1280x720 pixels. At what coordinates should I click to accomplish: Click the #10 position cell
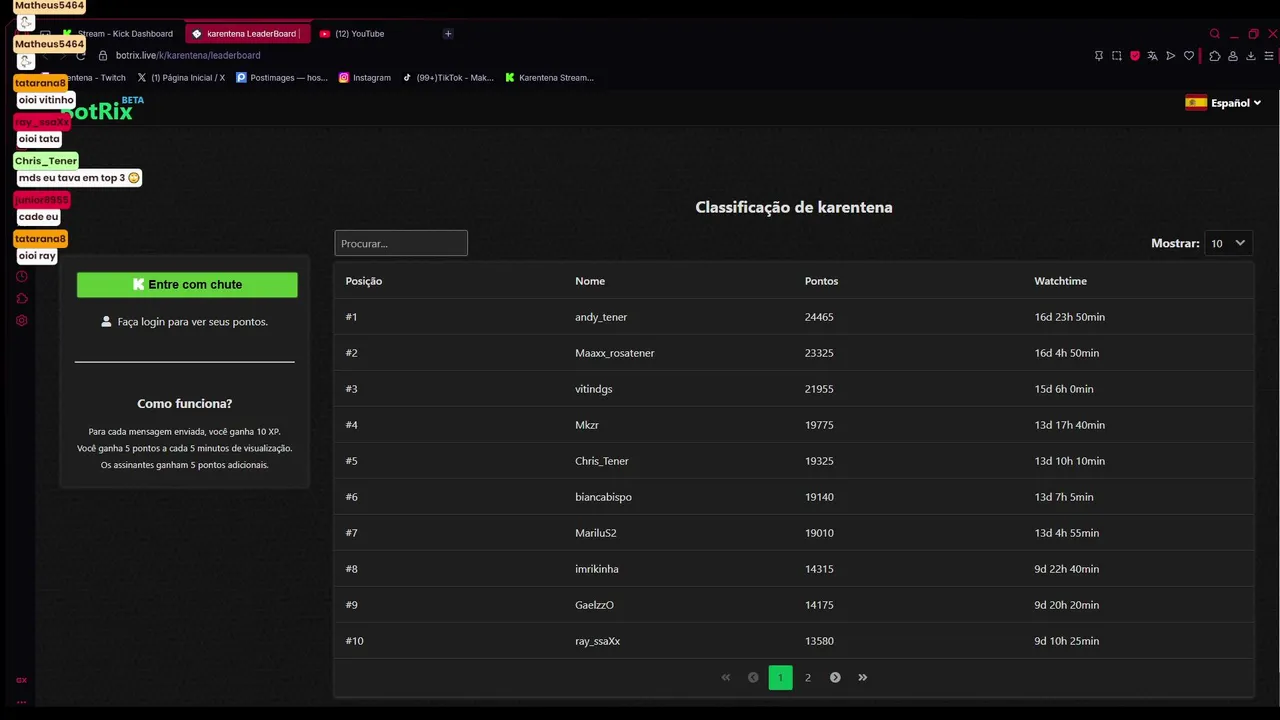click(355, 641)
